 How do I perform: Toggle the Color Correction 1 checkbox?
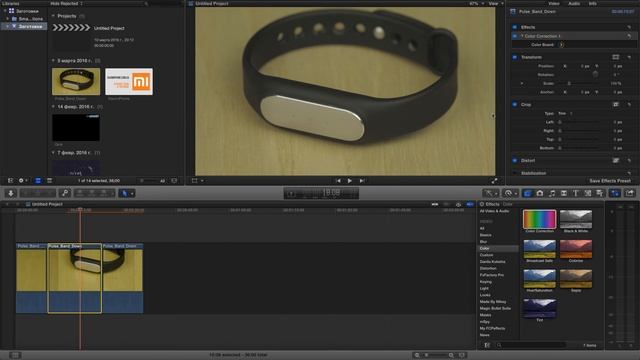515,36
